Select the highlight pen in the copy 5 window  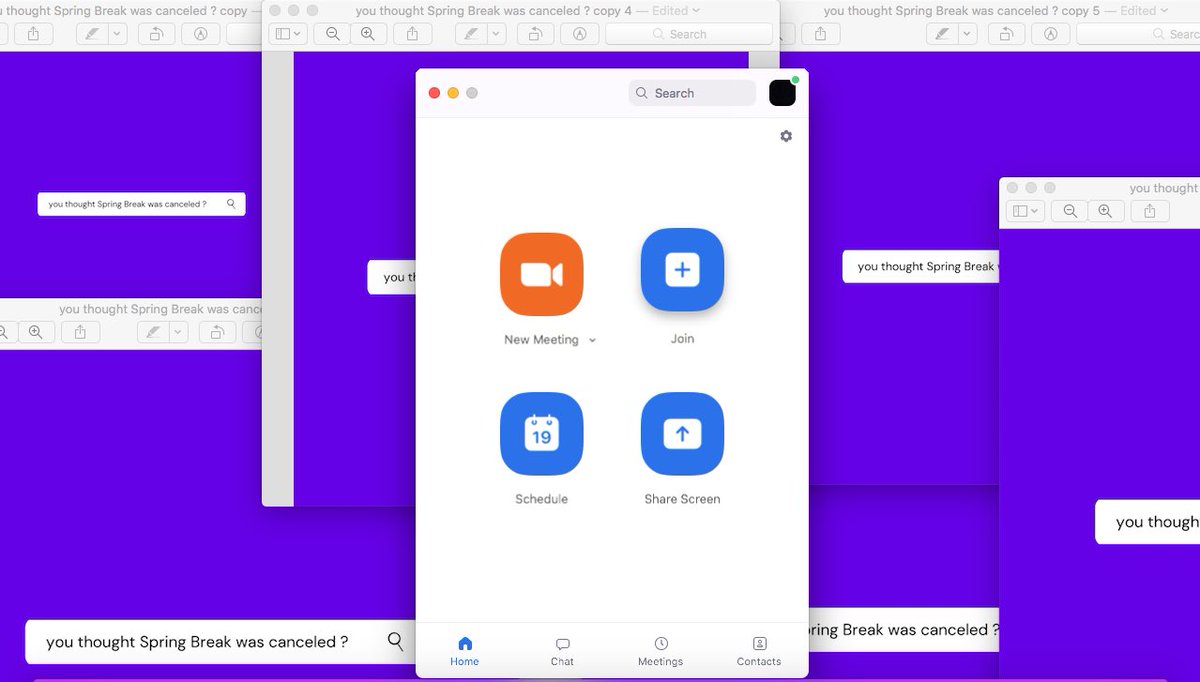tap(942, 34)
